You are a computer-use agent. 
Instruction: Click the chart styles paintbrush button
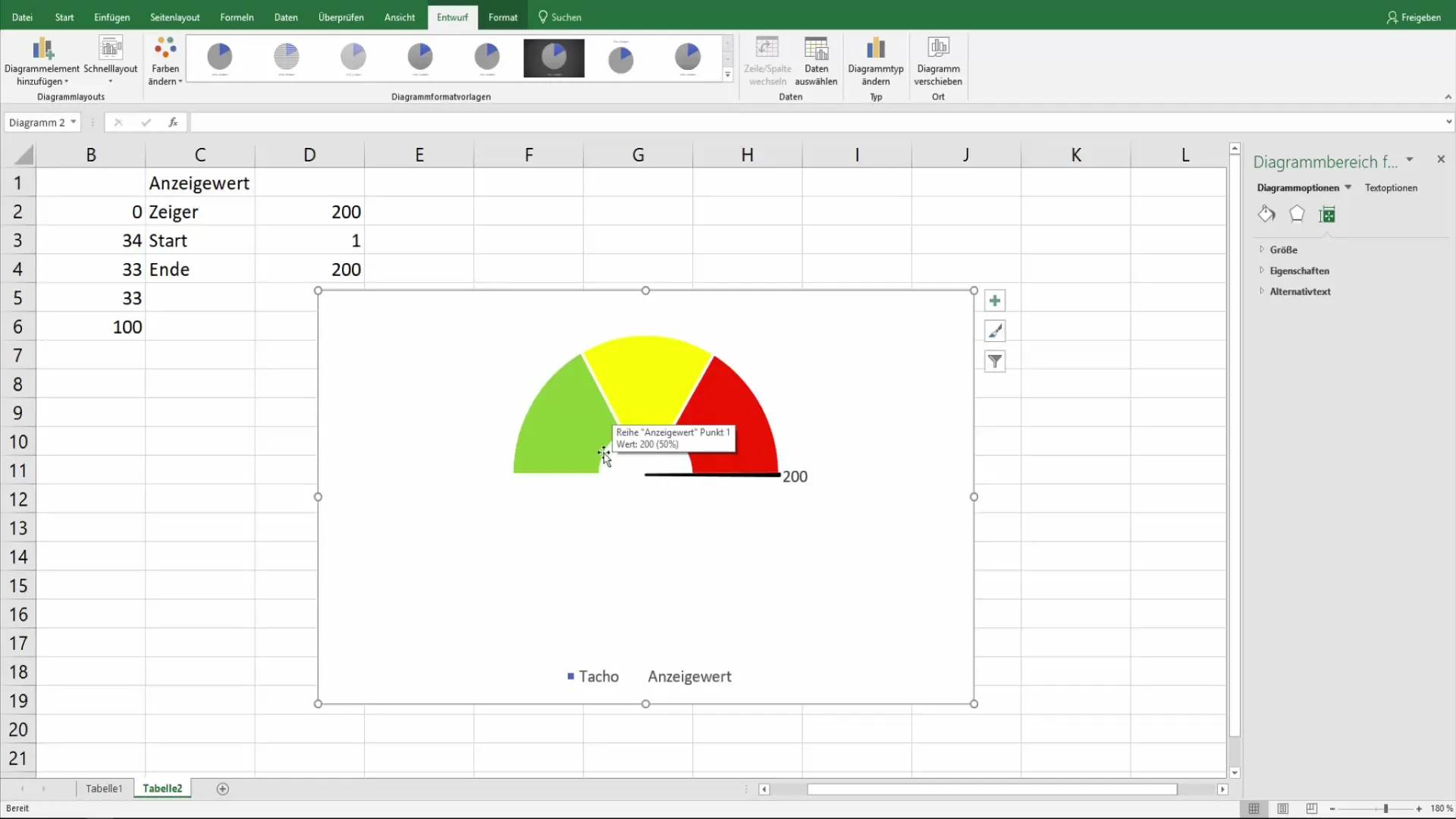(x=995, y=331)
